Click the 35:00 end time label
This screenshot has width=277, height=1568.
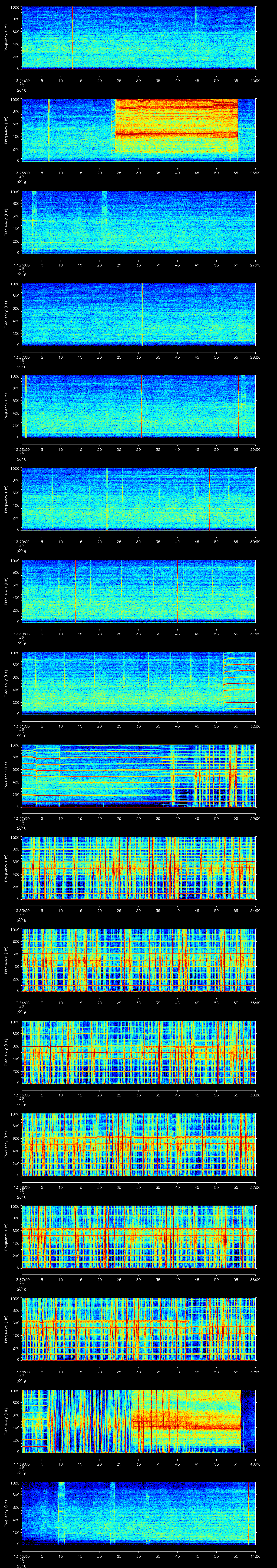click(x=255, y=1003)
